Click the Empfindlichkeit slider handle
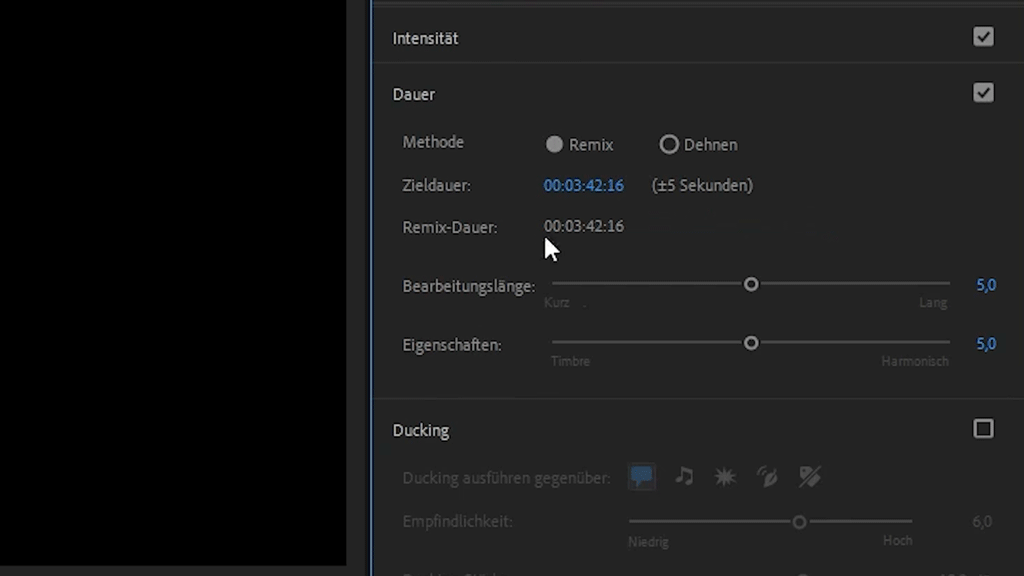Viewport: 1024px width, 576px height. [x=799, y=522]
